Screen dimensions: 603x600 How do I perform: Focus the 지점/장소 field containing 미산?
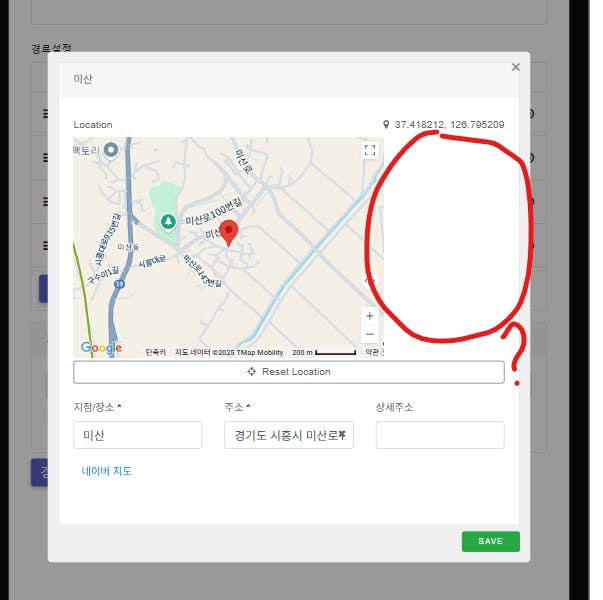[x=137, y=435]
